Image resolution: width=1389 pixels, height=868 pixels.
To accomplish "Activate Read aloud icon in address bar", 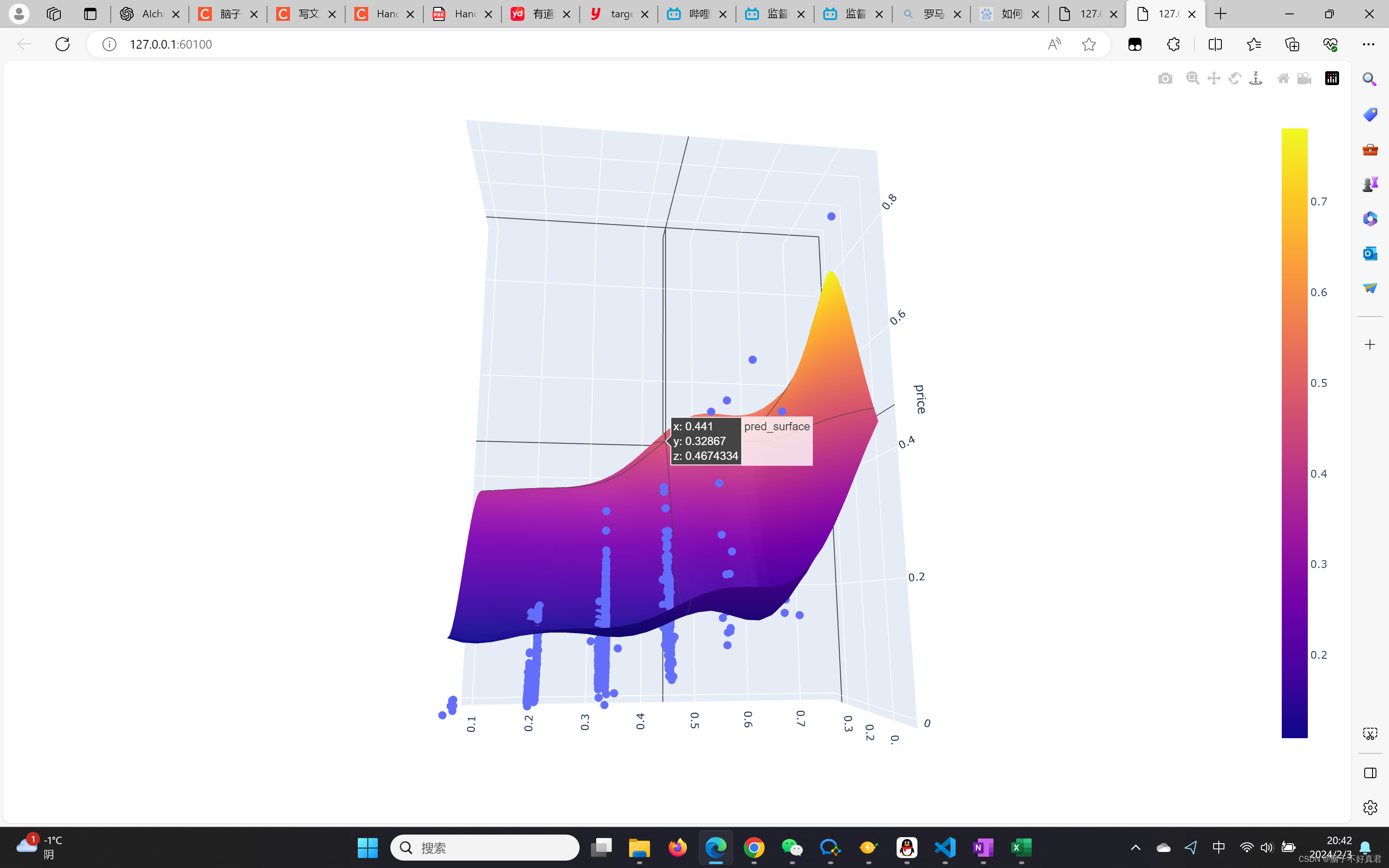I will (1054, 44).
